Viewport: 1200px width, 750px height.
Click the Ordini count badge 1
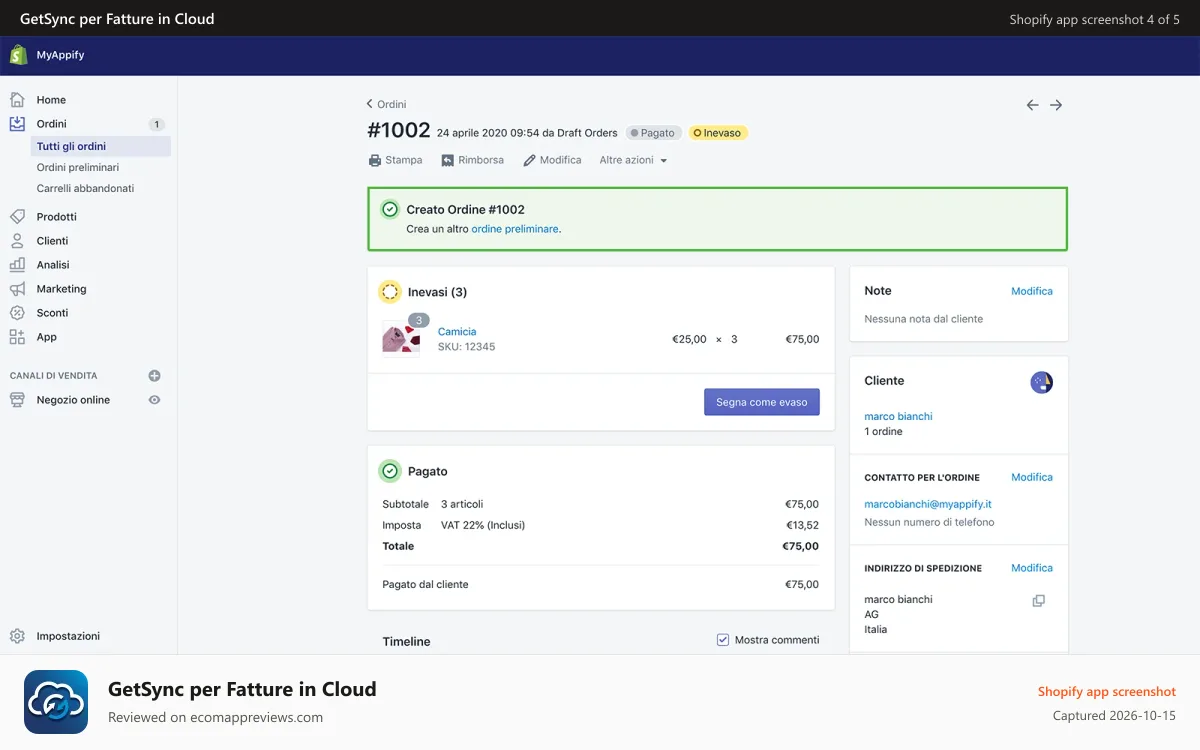tap(156, 124)
